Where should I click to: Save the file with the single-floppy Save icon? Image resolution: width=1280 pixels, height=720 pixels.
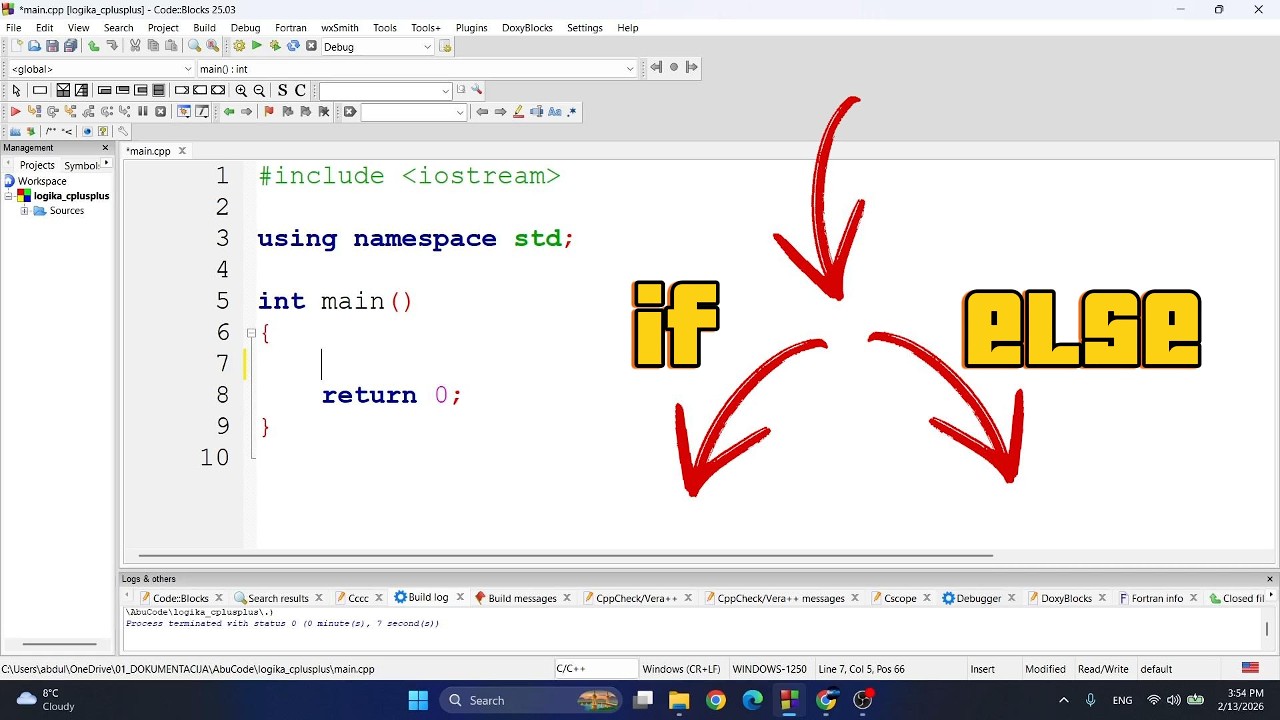52,47
